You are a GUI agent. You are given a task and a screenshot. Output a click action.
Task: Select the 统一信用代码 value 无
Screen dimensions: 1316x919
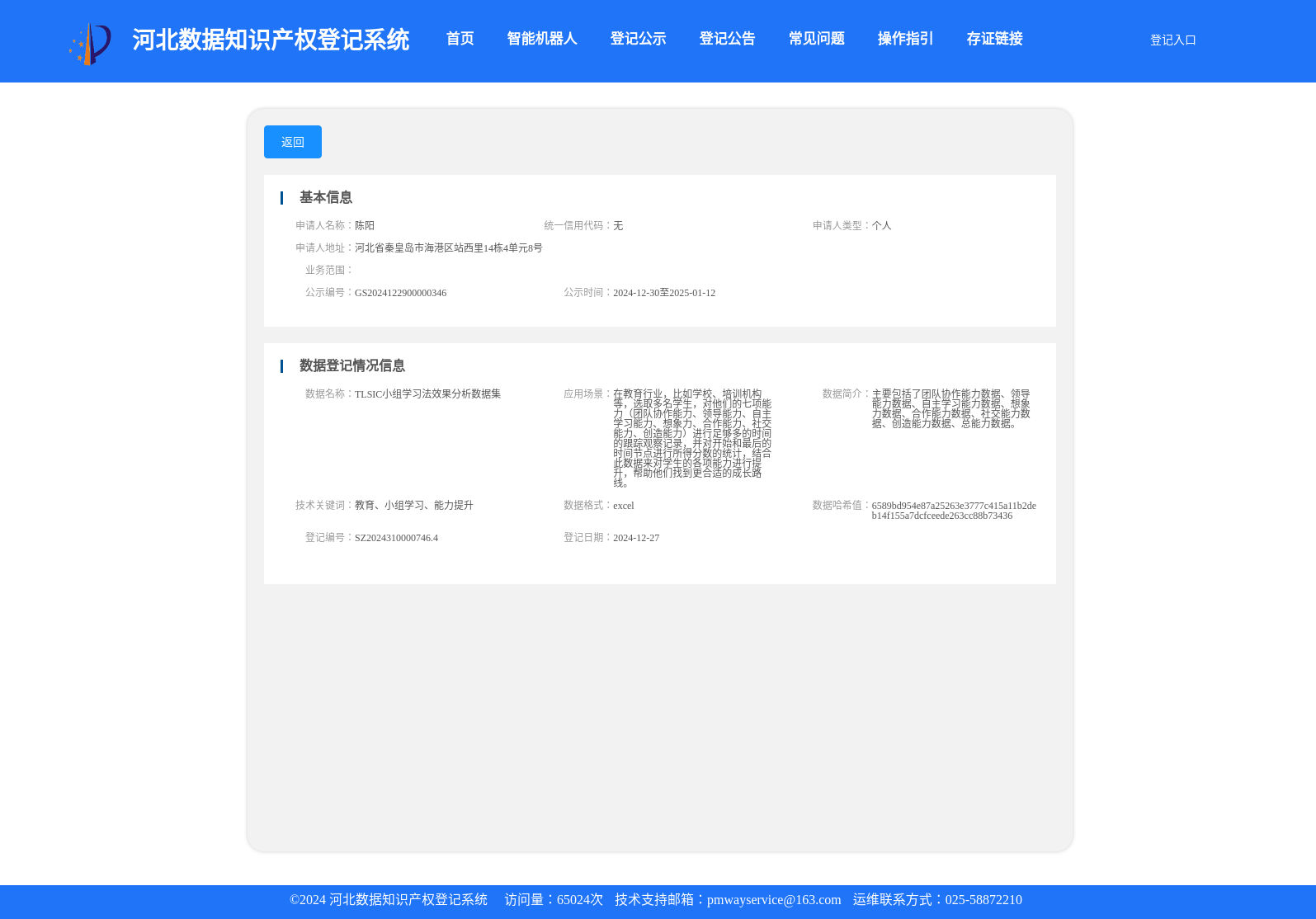(618, 225)
